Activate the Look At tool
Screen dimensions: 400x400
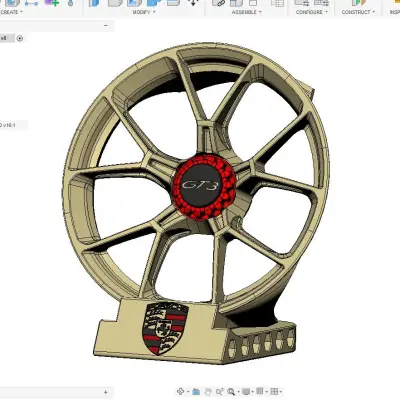[x=196, y=391]
